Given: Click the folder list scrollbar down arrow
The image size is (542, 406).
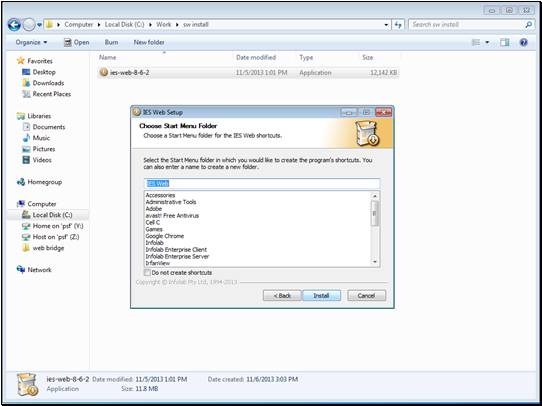Looking at the screenshot, I should [x=375, y=262].
